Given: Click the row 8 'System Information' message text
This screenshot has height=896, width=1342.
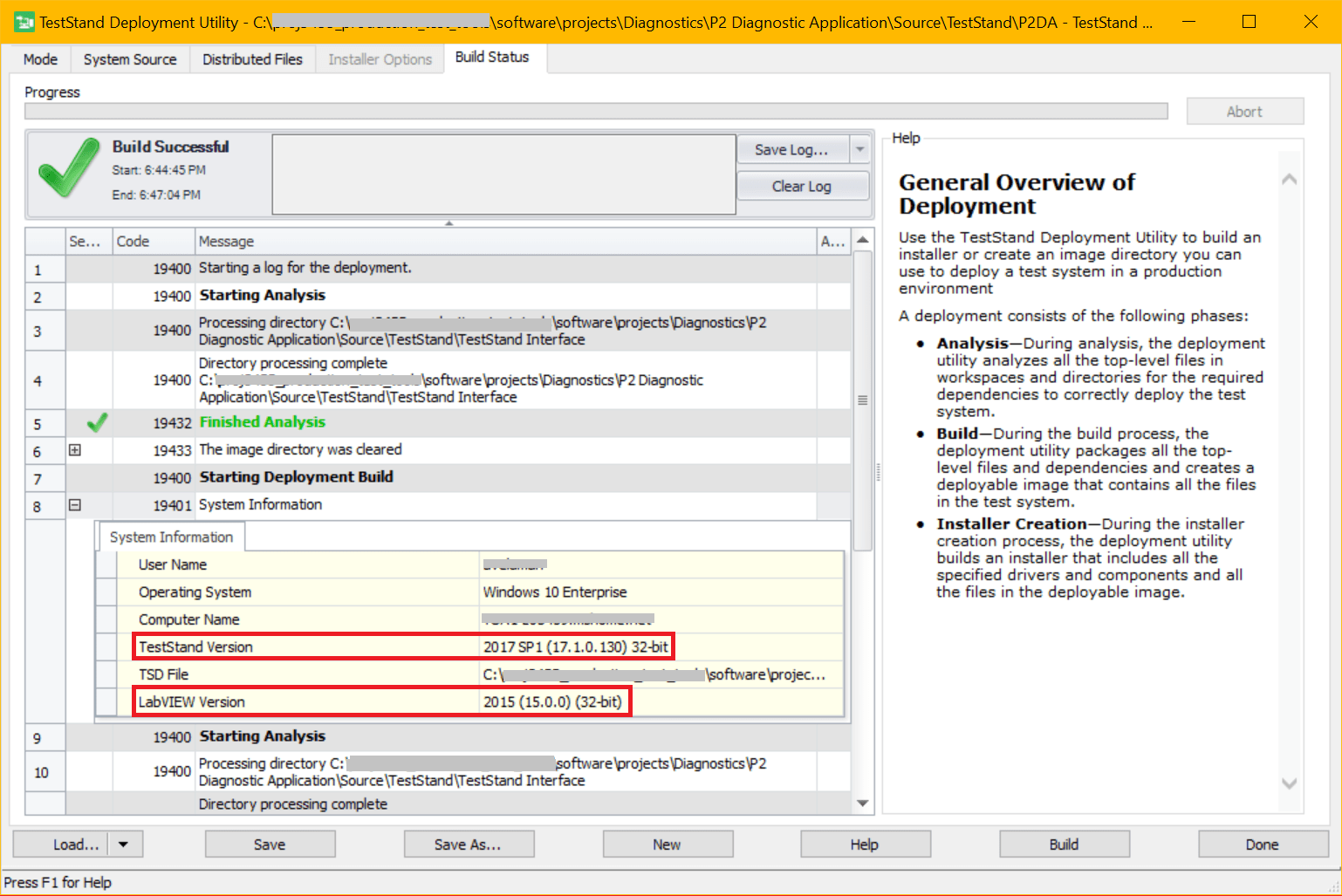Looking at the screenshot, I should coord(261,504).
